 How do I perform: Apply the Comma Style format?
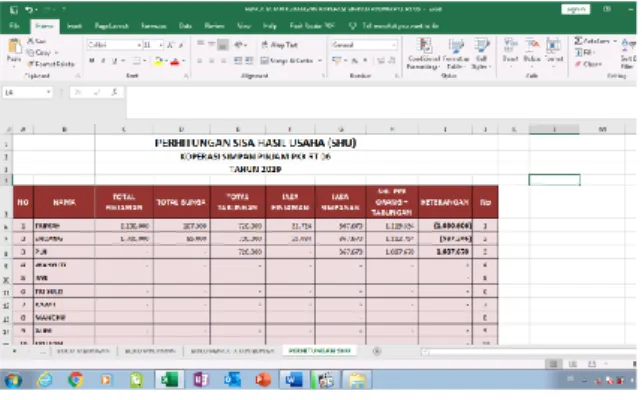(365, 61)
